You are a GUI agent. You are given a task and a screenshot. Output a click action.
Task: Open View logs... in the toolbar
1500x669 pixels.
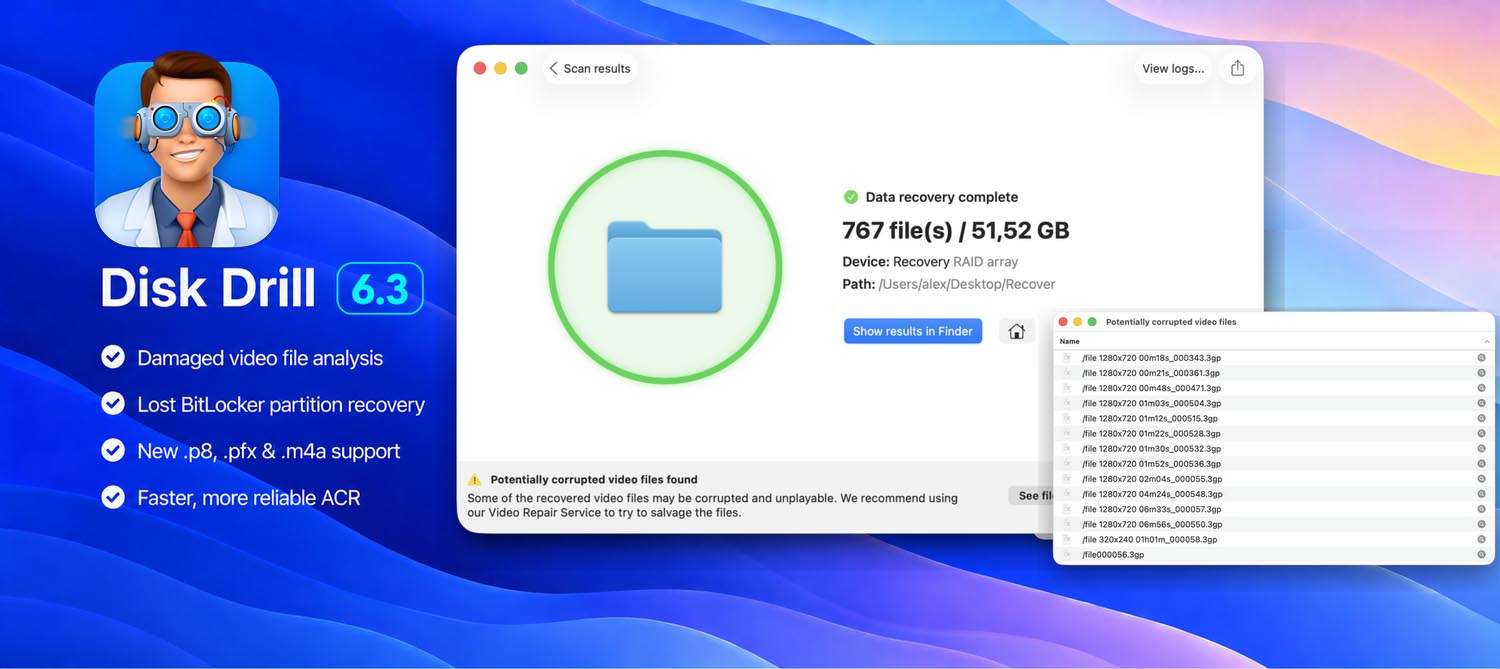1173,68
